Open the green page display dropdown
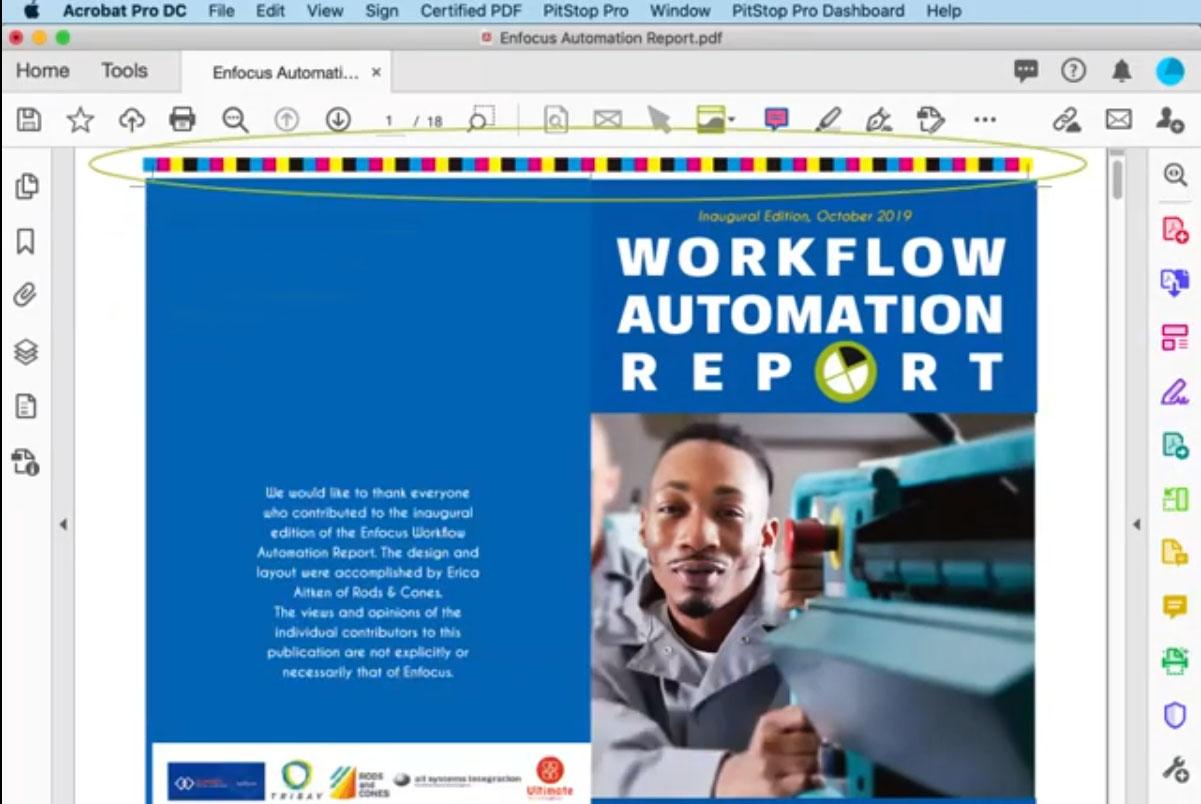Screen dimensions: 1201x804 click(715, 120)
